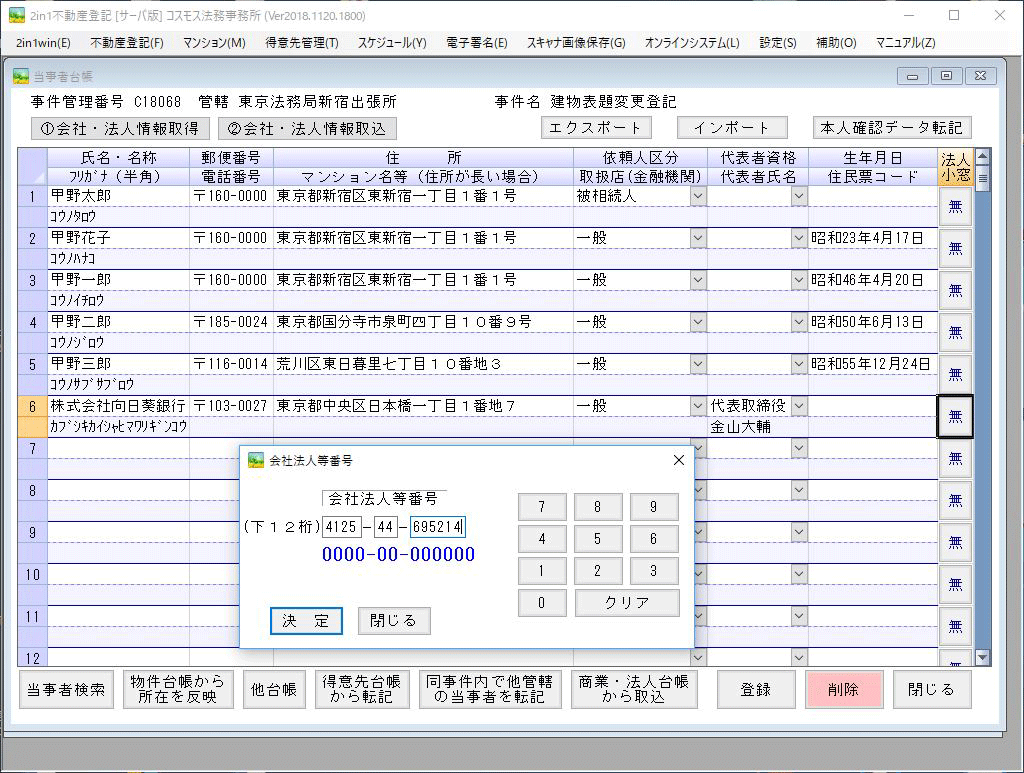Viewport: 1024px width, 773px height.
Task: Close the 会社法人等番号 dialog with X
Action: point(679,460)
